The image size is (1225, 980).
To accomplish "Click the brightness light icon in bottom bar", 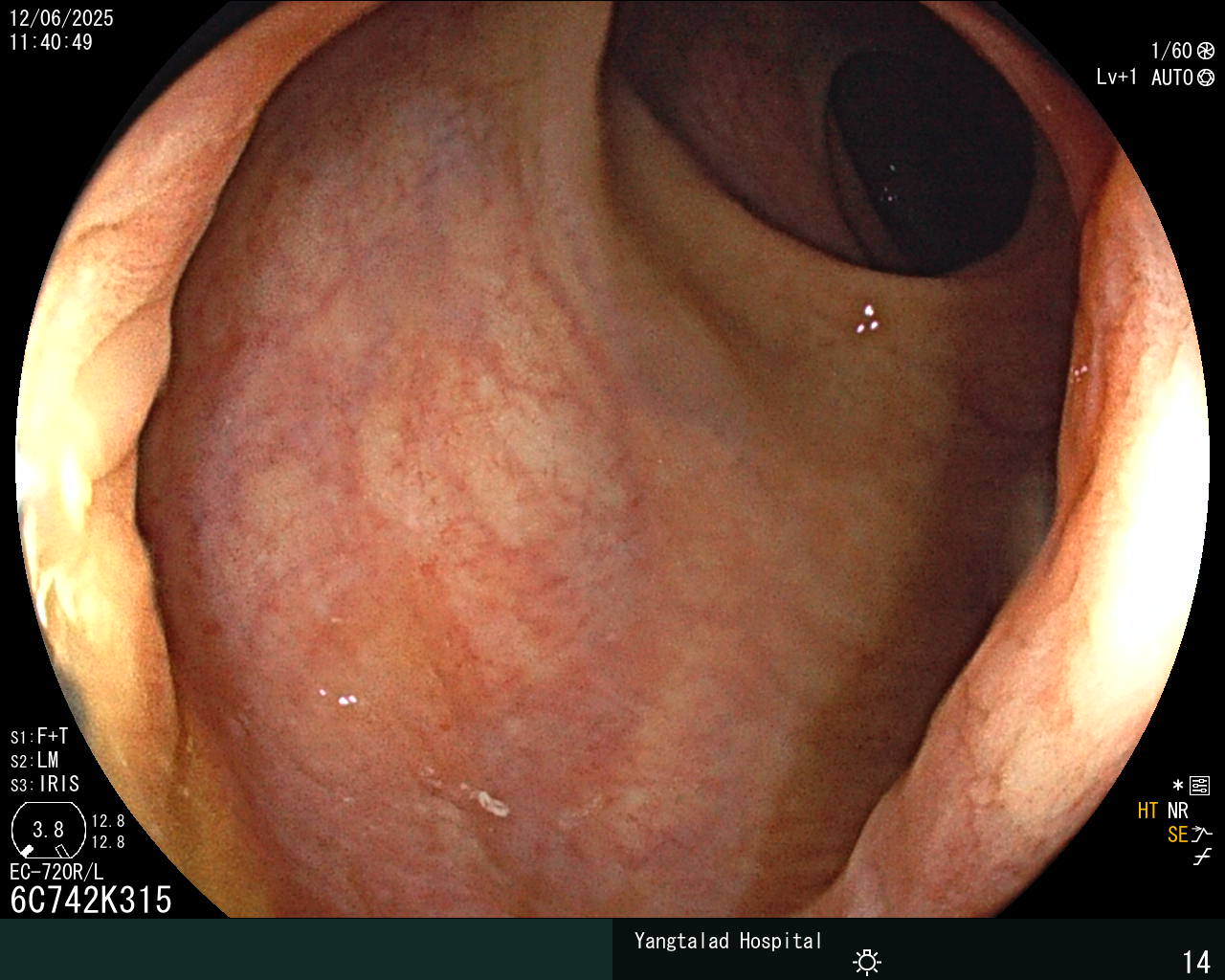I will point(867,961).
